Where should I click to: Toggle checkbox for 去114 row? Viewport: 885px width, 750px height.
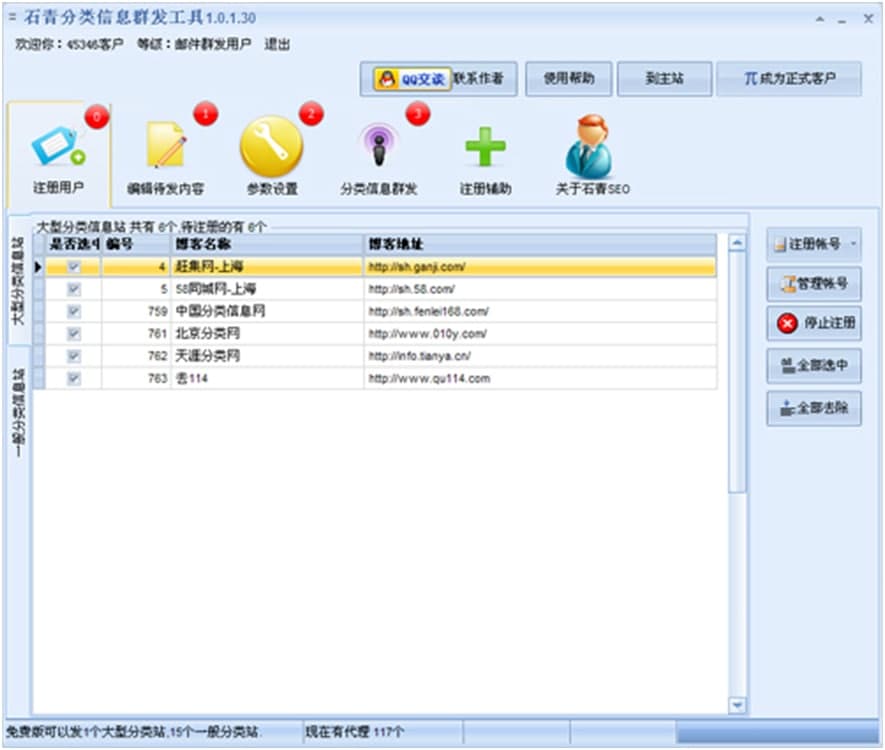click(x=73, y=379)
